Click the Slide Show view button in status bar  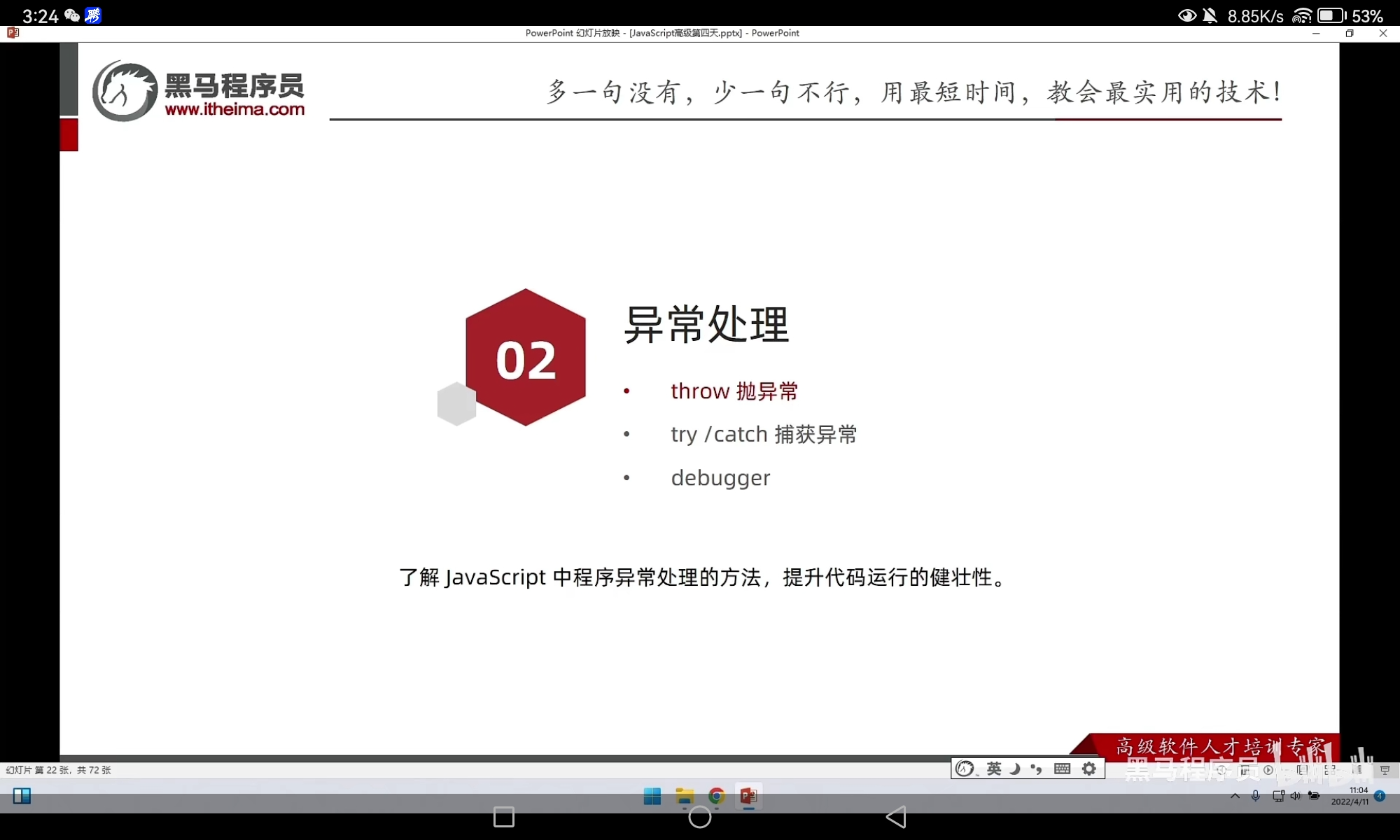pyautogui.click(x=1385, y=770)
